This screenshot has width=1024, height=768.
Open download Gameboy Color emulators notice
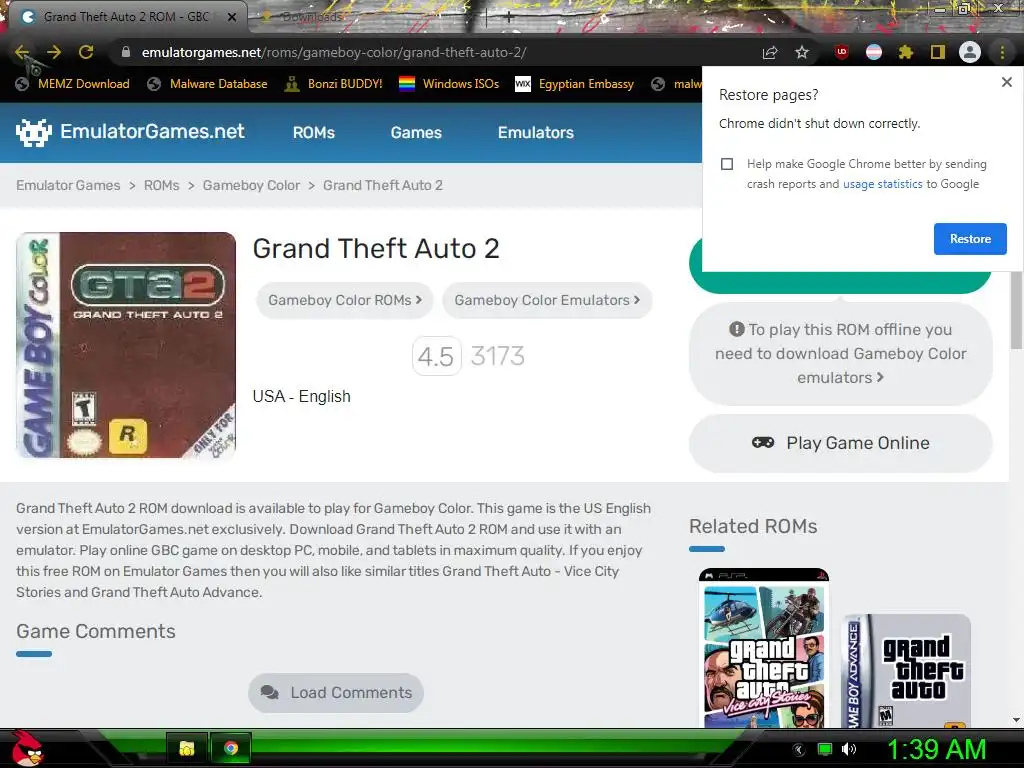[x=840, y=353]
